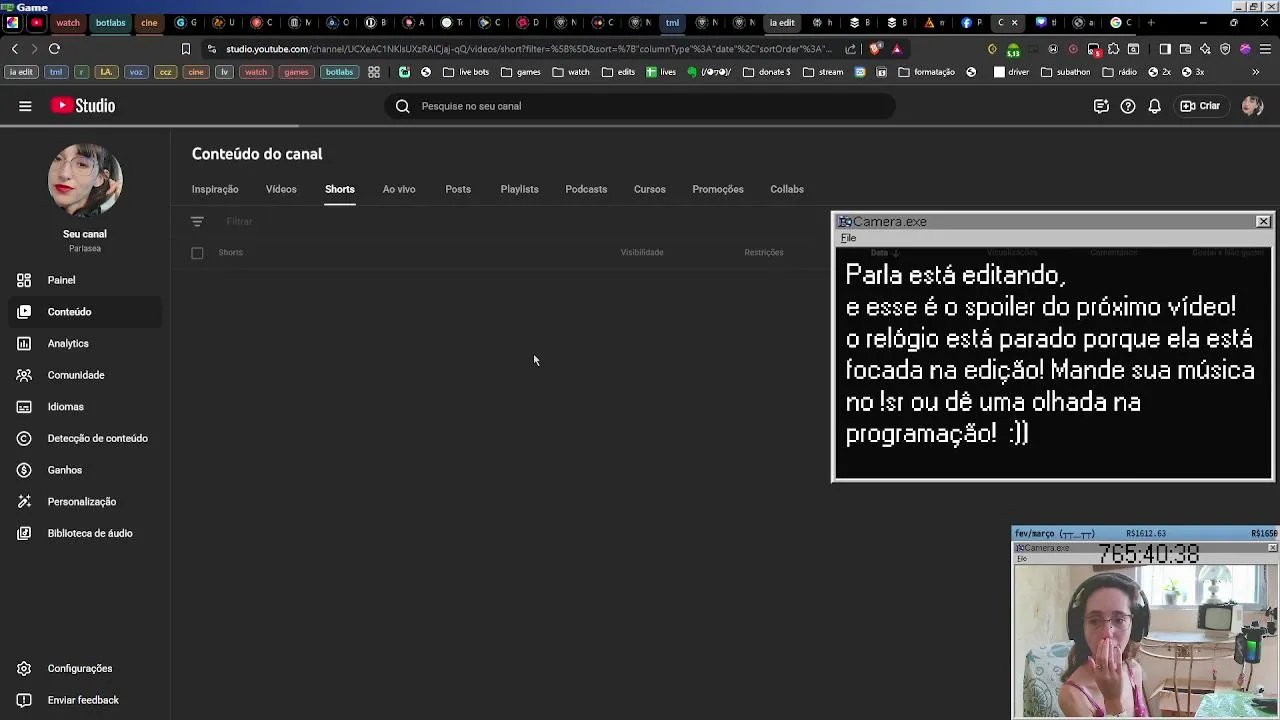Switch to the Inspiração tab
1280x720 pixels.
click(215, 189)
